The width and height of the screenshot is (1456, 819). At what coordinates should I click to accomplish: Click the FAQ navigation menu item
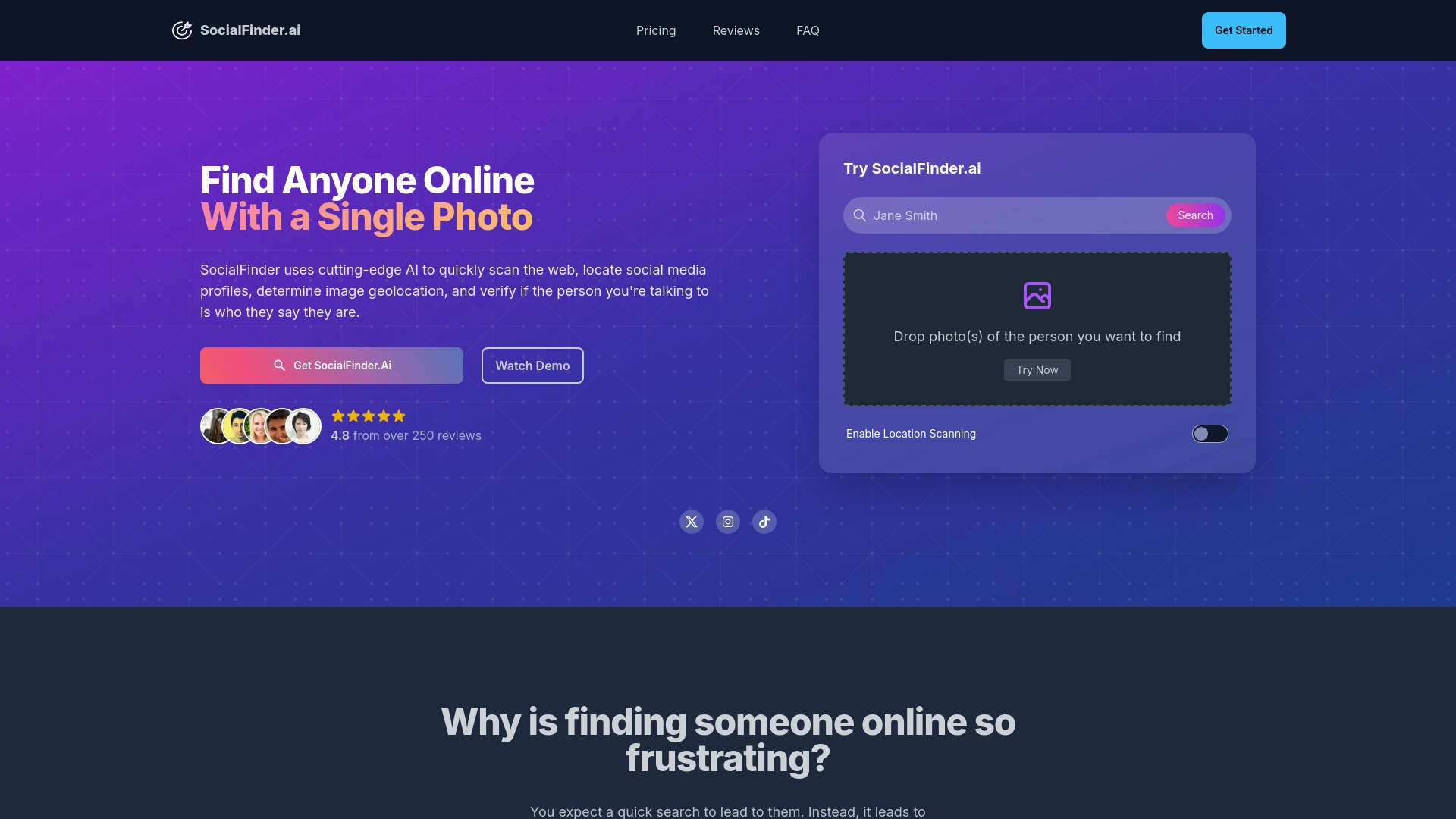(x=807, y=30)
